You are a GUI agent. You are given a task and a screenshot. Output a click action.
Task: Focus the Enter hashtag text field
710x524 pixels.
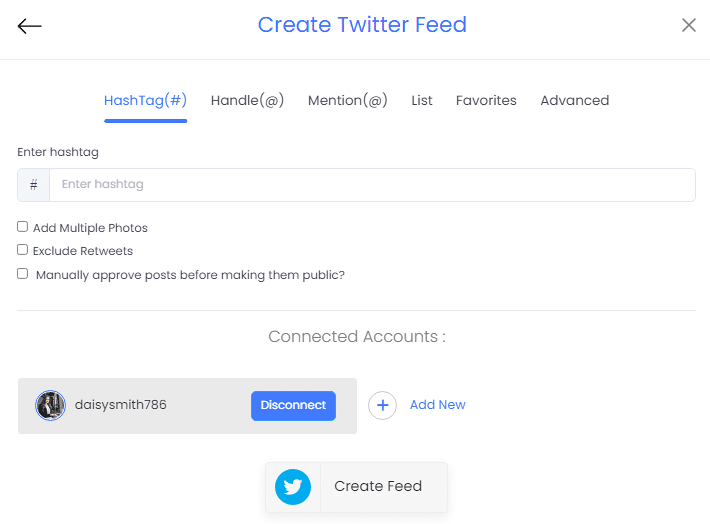click(x=372, y=185)
